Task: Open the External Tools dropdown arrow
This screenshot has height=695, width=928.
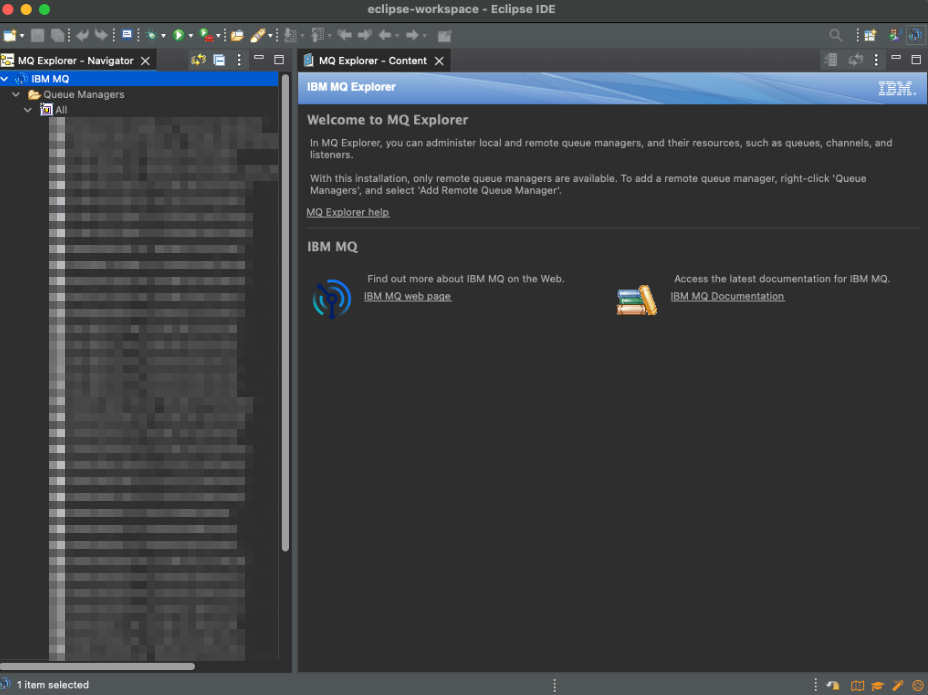Action: click(x=218, y=36)
